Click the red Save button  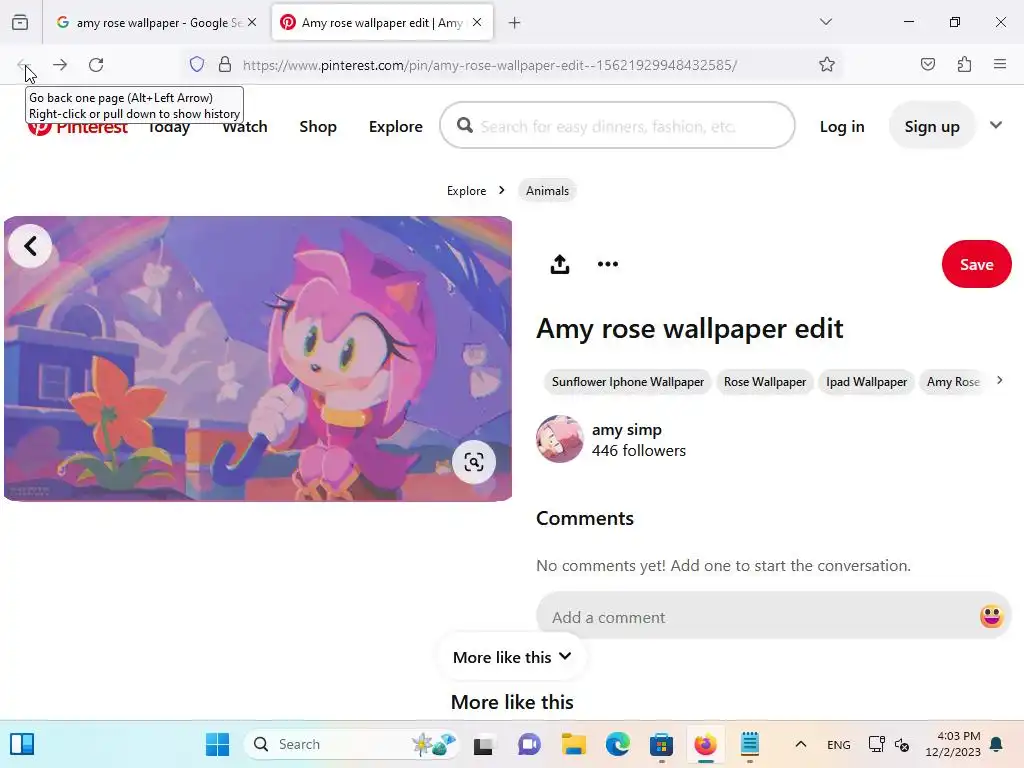coord(976,264)
